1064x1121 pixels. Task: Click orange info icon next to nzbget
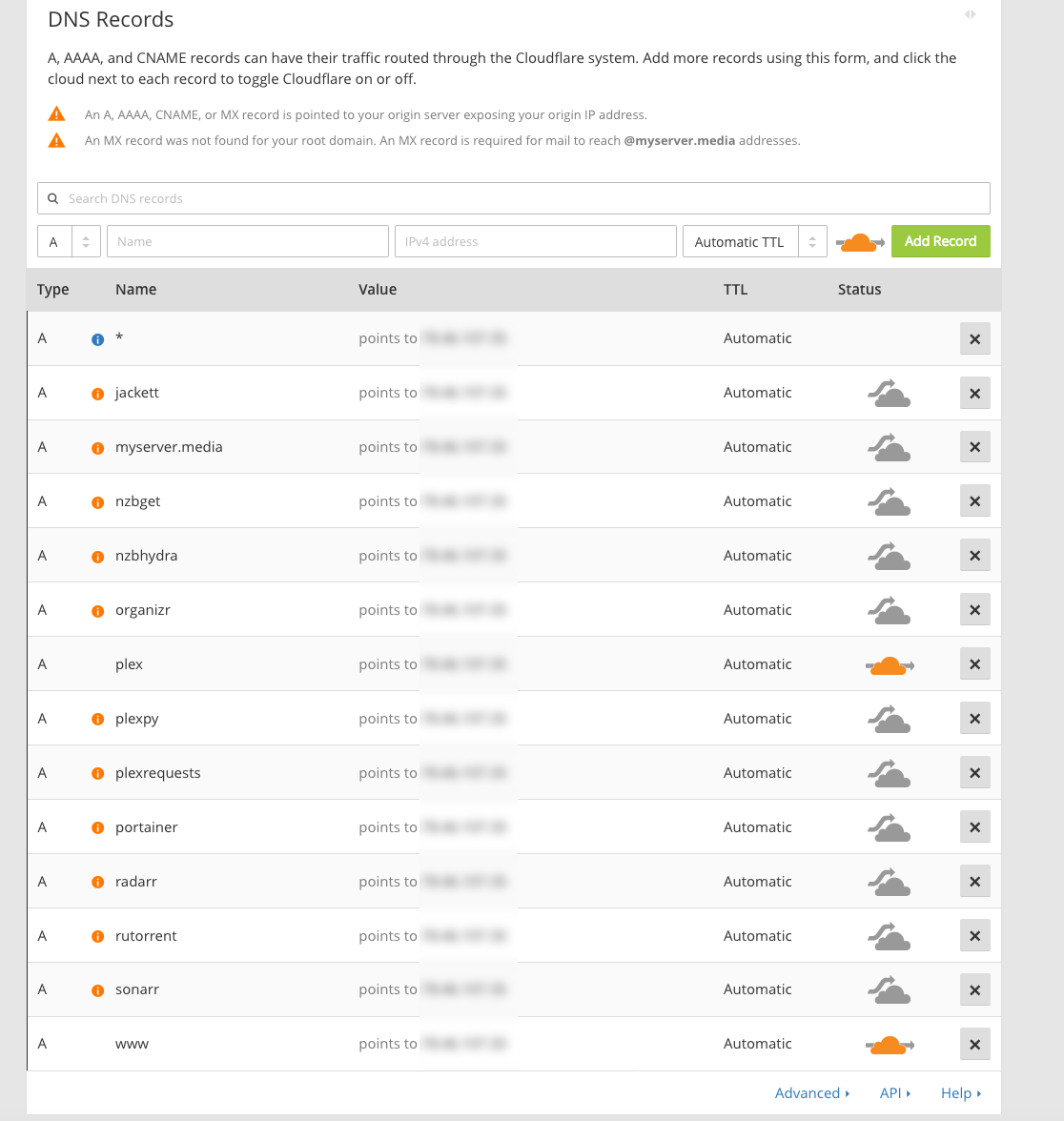[98, 502]
